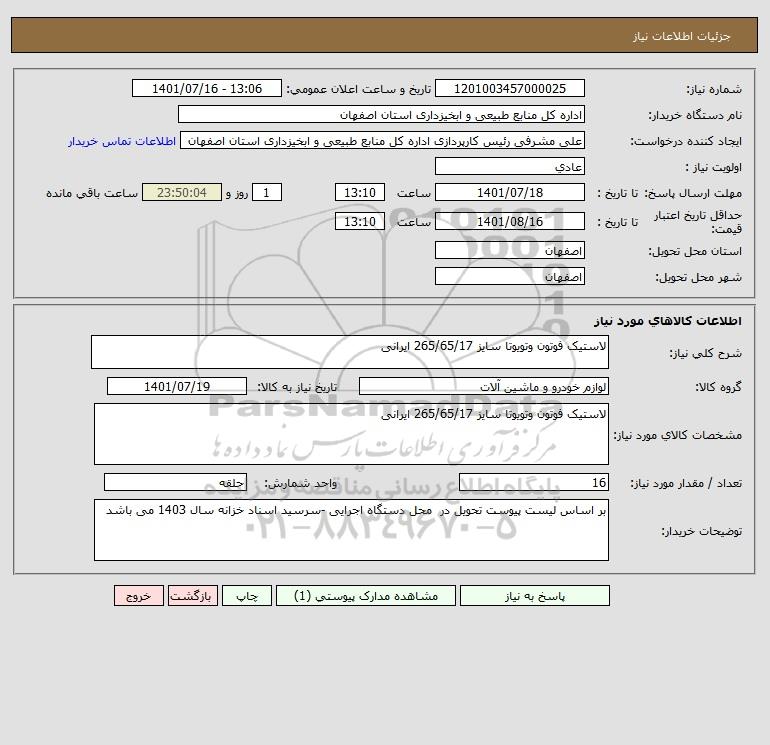Click delivery province field اصفهان
The image size is (770, 745).
[x=510, y=250]
